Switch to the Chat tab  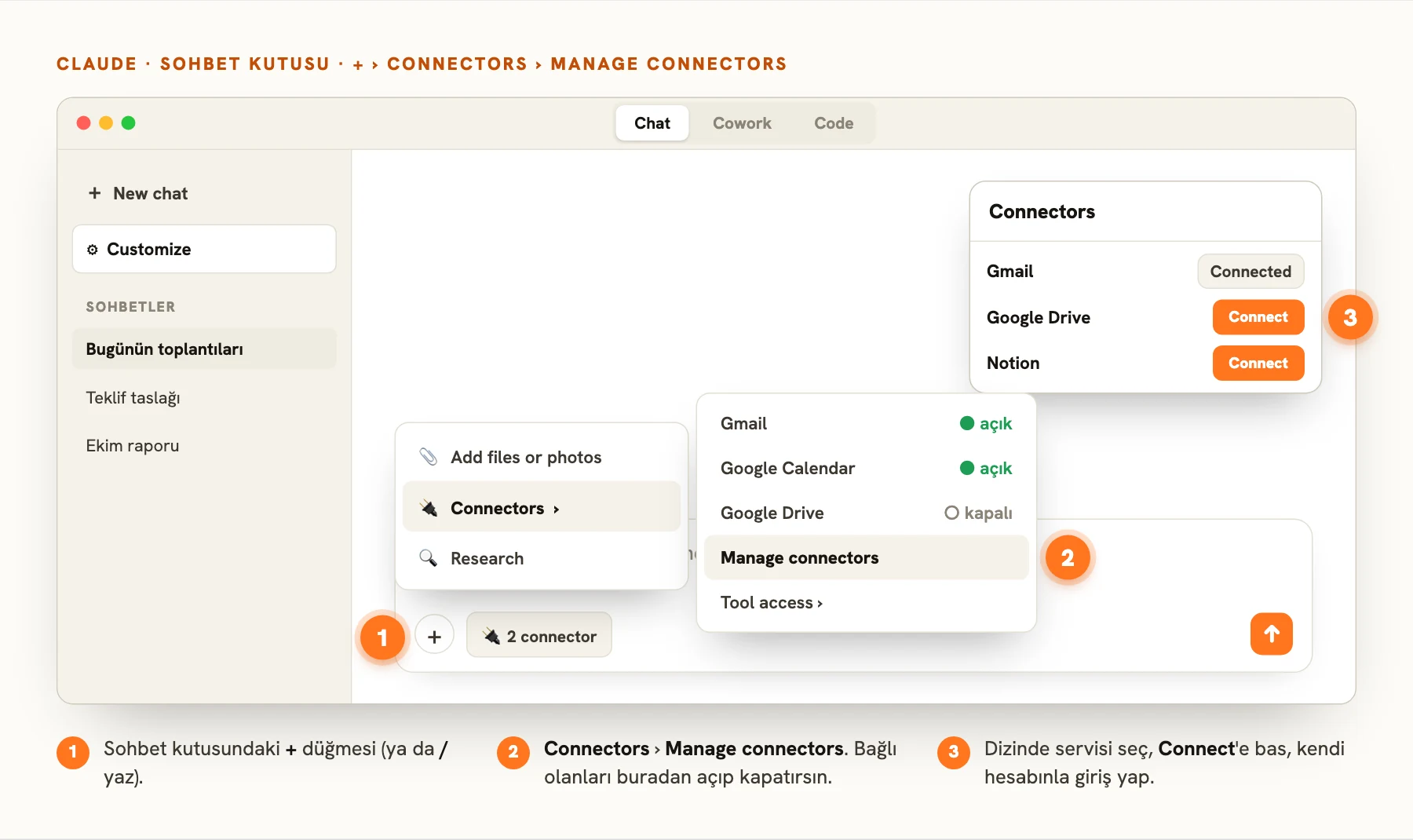point(652,123)
